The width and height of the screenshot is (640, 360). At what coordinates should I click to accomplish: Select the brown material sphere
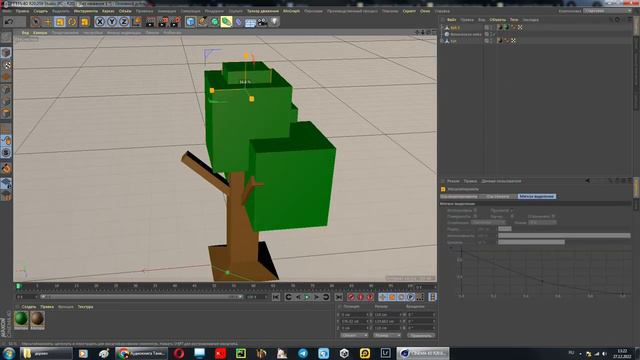(37, 318)
